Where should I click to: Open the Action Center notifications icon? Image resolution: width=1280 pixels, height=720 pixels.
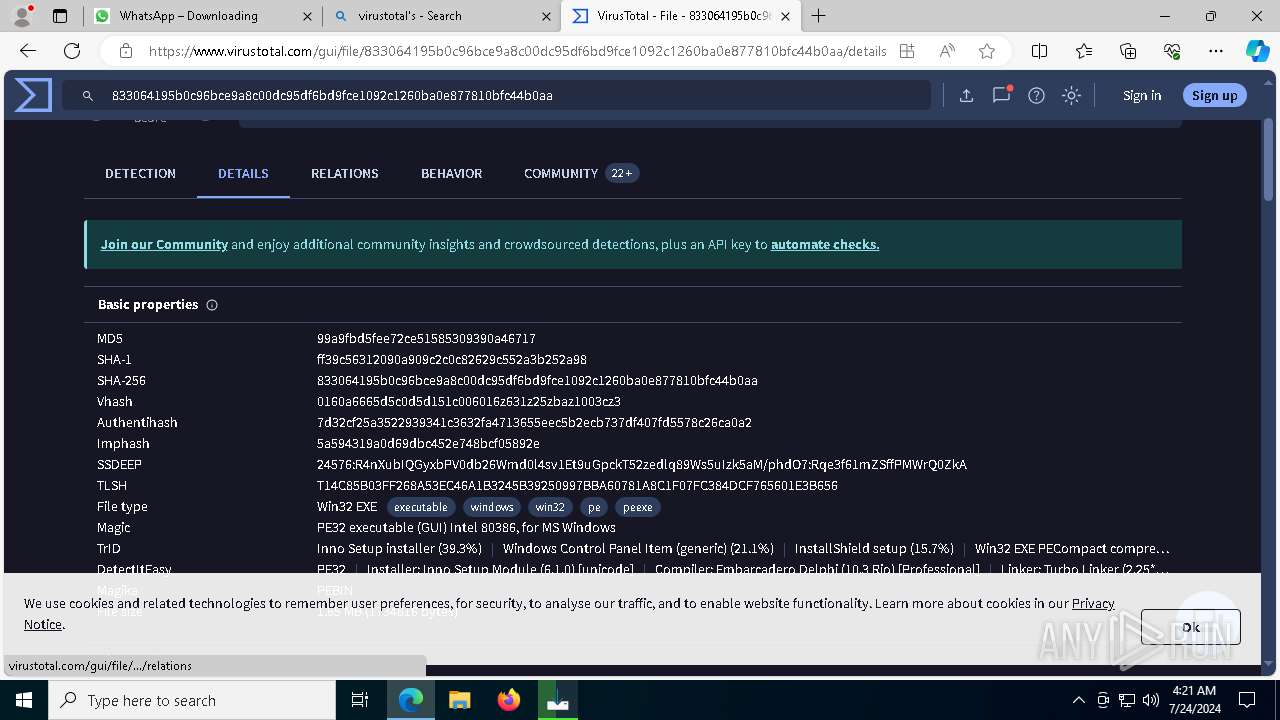pyautogui.click(x=1247, y=700)
